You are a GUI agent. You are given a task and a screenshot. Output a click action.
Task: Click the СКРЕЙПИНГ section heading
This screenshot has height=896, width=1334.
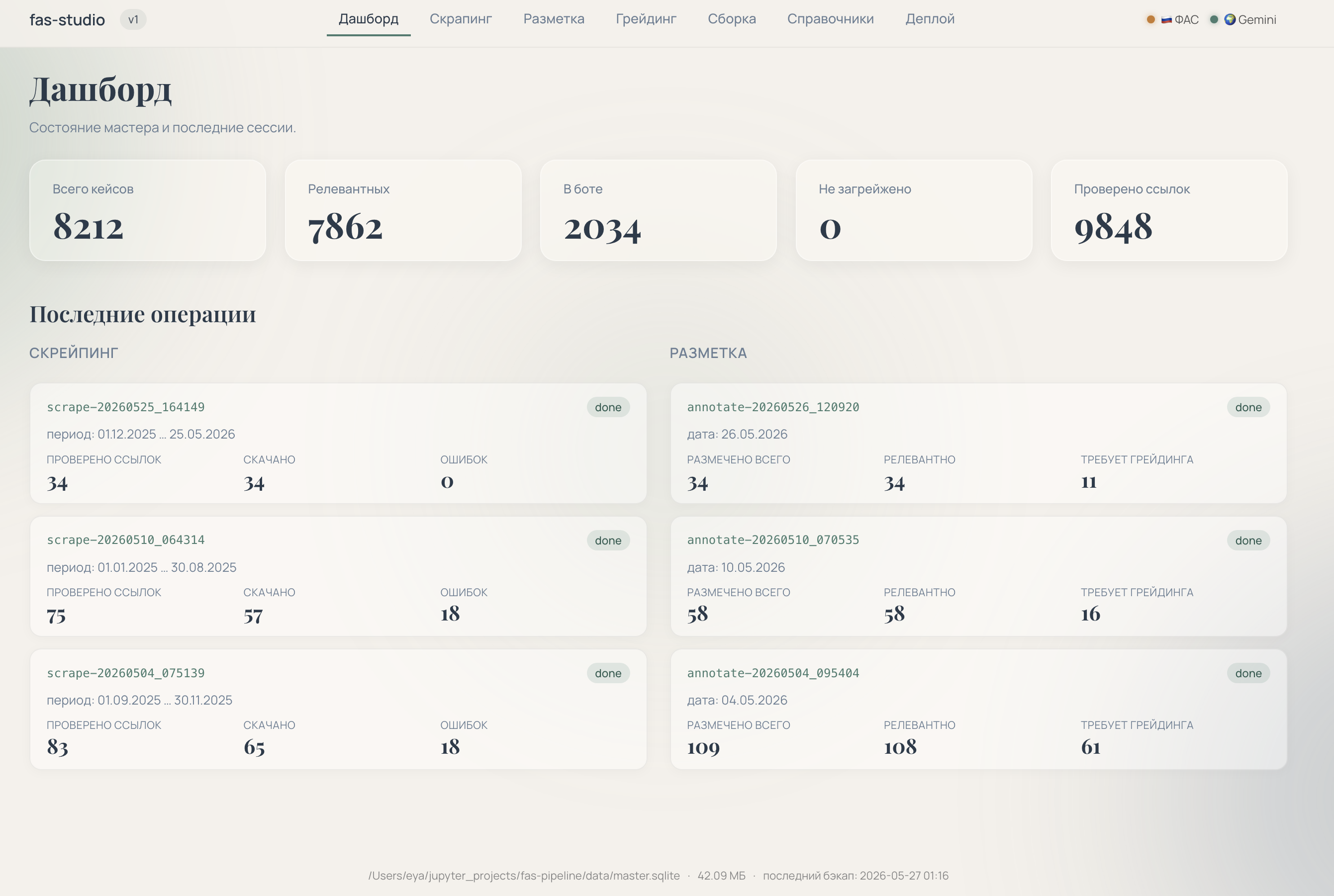tap(74, 353)
